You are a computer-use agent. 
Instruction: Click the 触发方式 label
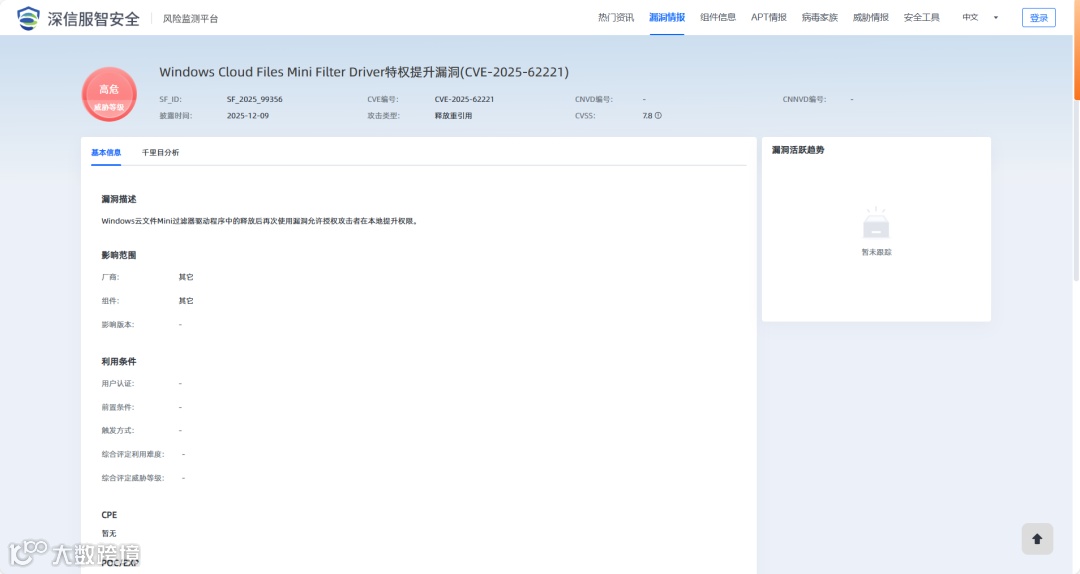[118, 431]
